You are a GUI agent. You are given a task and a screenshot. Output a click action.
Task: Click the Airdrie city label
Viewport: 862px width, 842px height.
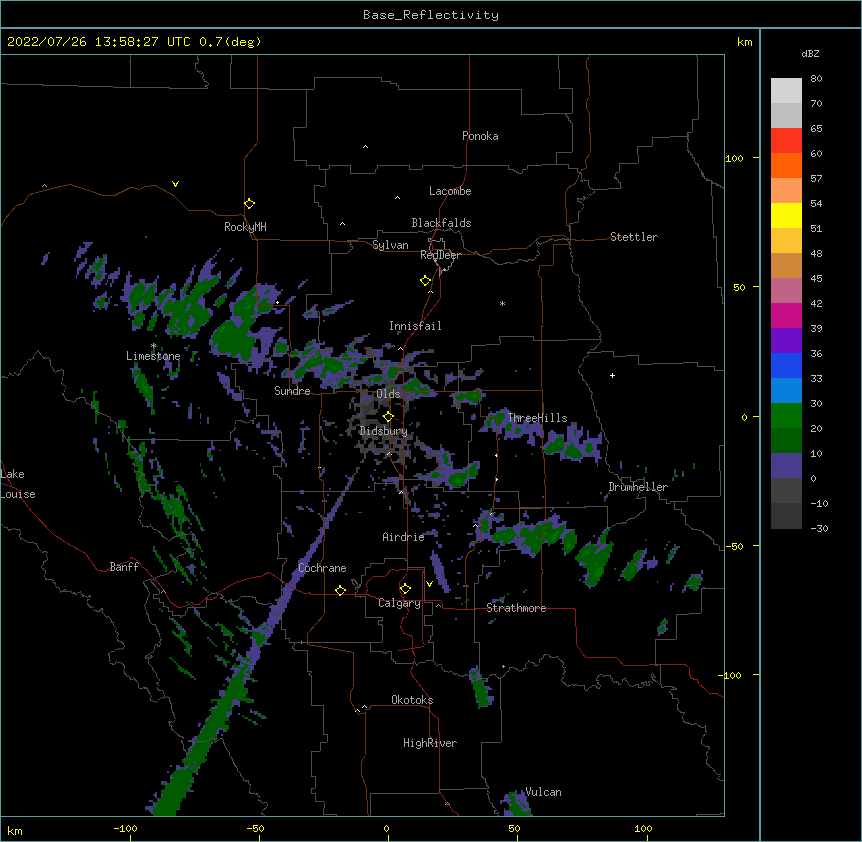tap(404, 537)
